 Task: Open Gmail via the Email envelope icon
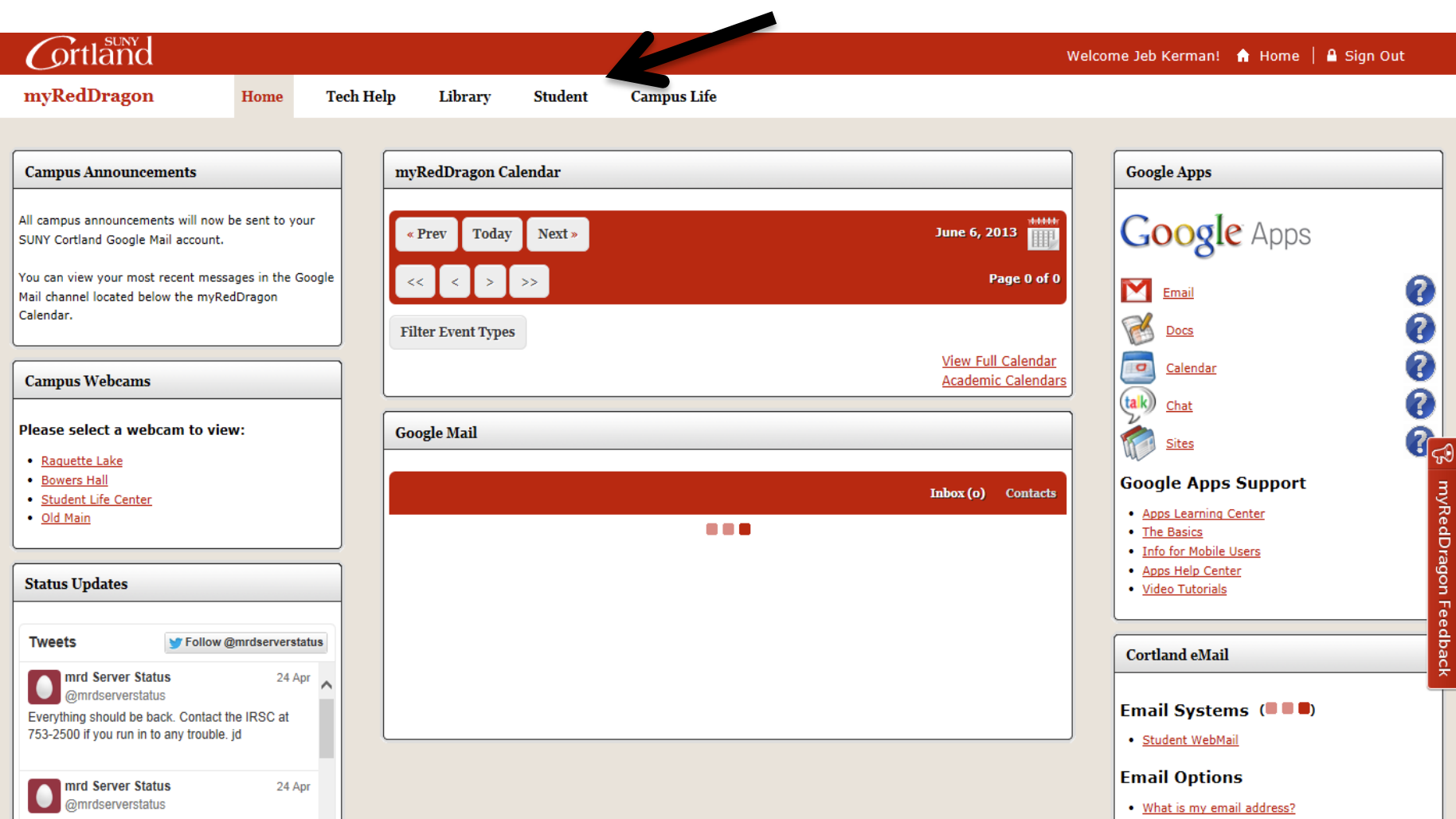pos(1137,291)
